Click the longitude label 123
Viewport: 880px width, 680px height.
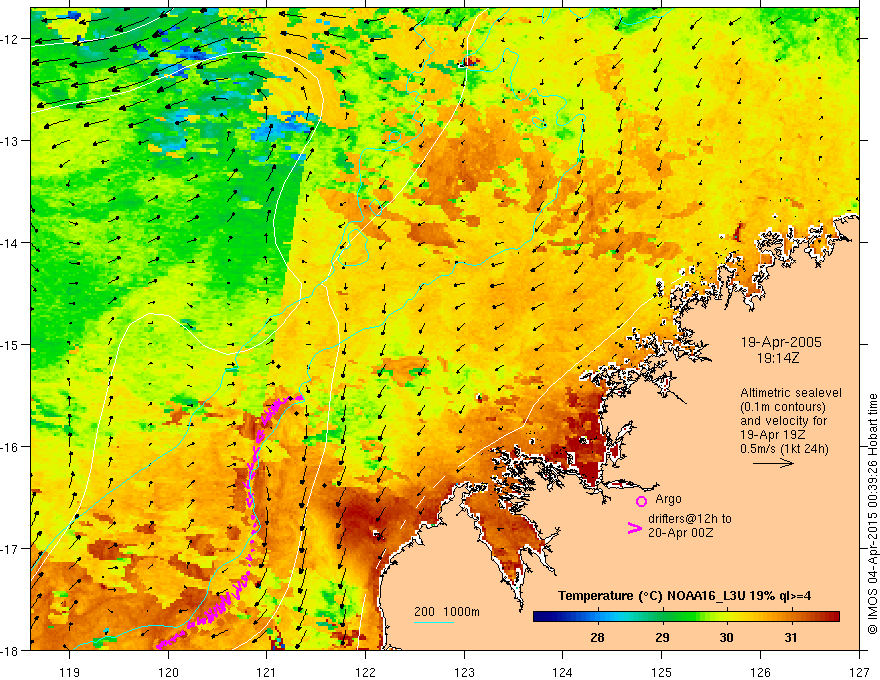[x=464, y=672]
